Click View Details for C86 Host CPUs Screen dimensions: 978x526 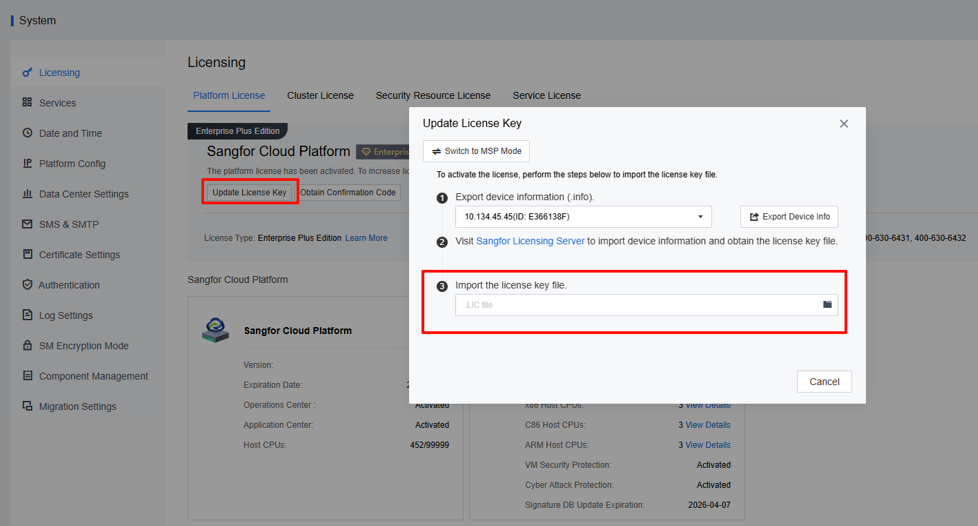(708, 425)
